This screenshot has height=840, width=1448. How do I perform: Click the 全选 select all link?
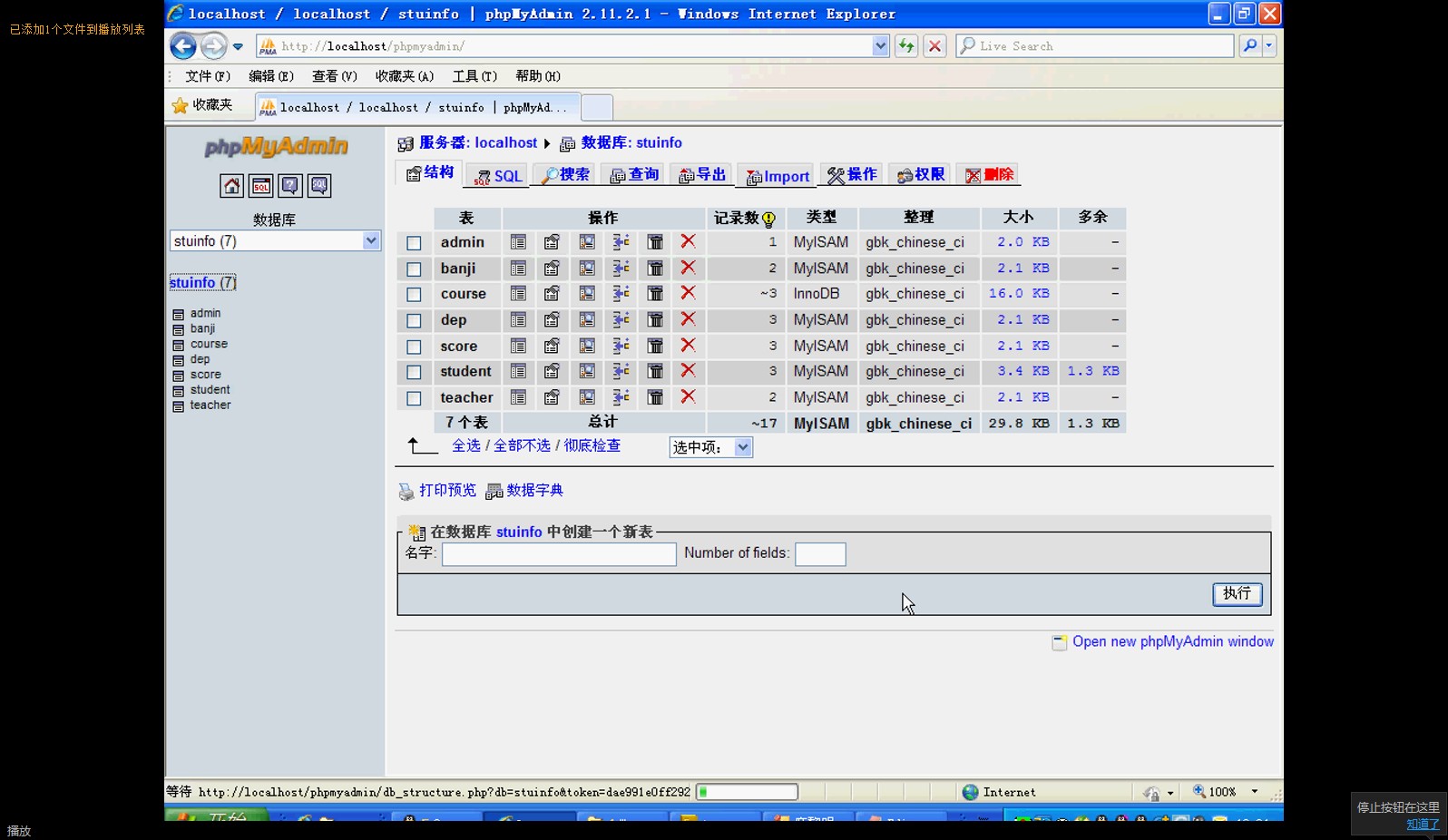[466, 445]
